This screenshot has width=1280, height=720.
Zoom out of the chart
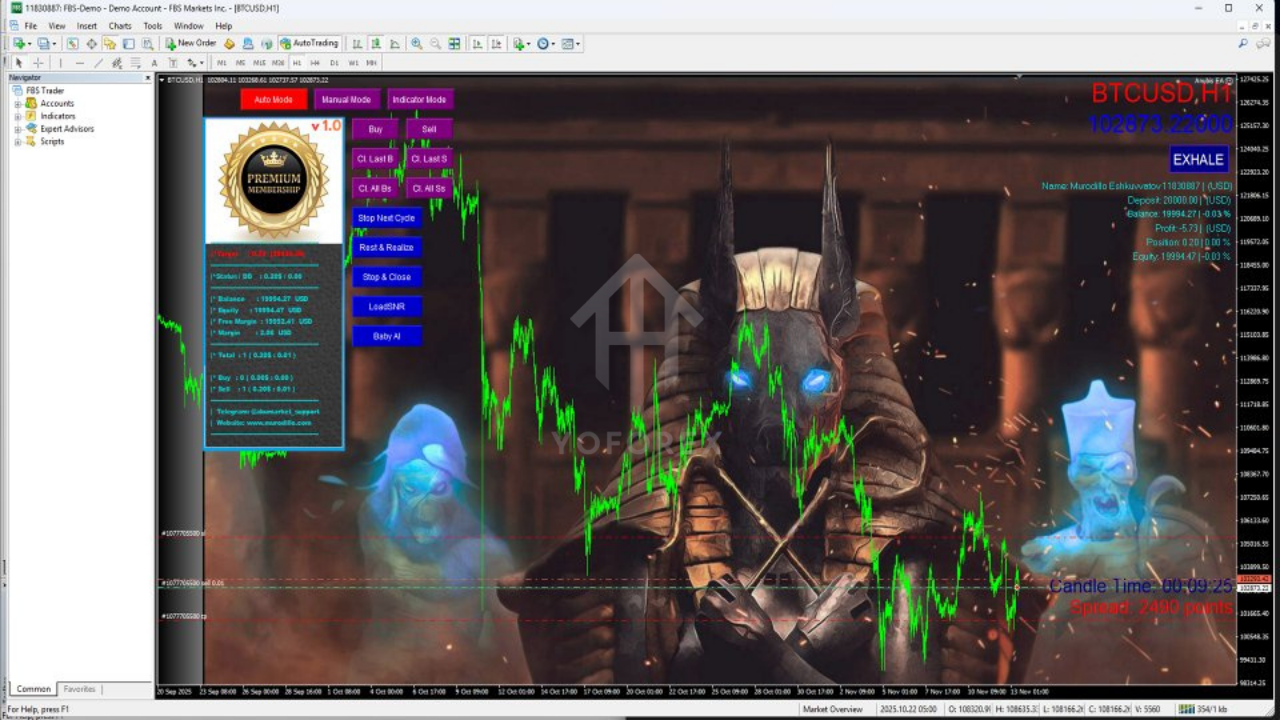(x=434, y=43)
